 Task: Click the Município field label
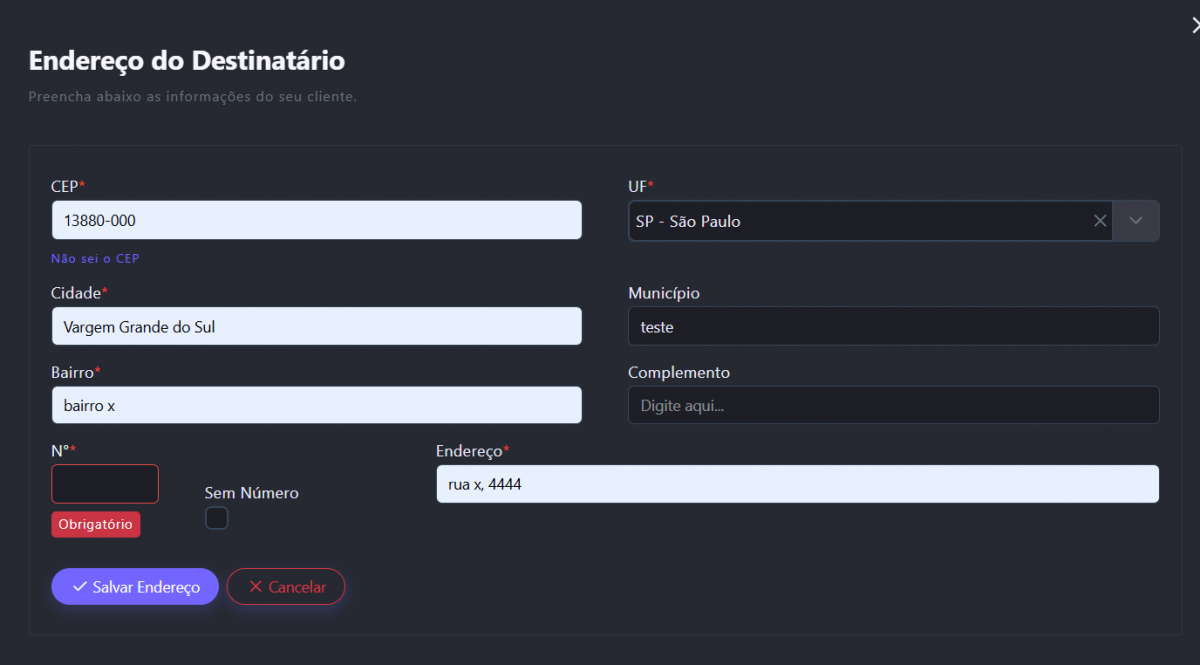click(x=664, y=293)
